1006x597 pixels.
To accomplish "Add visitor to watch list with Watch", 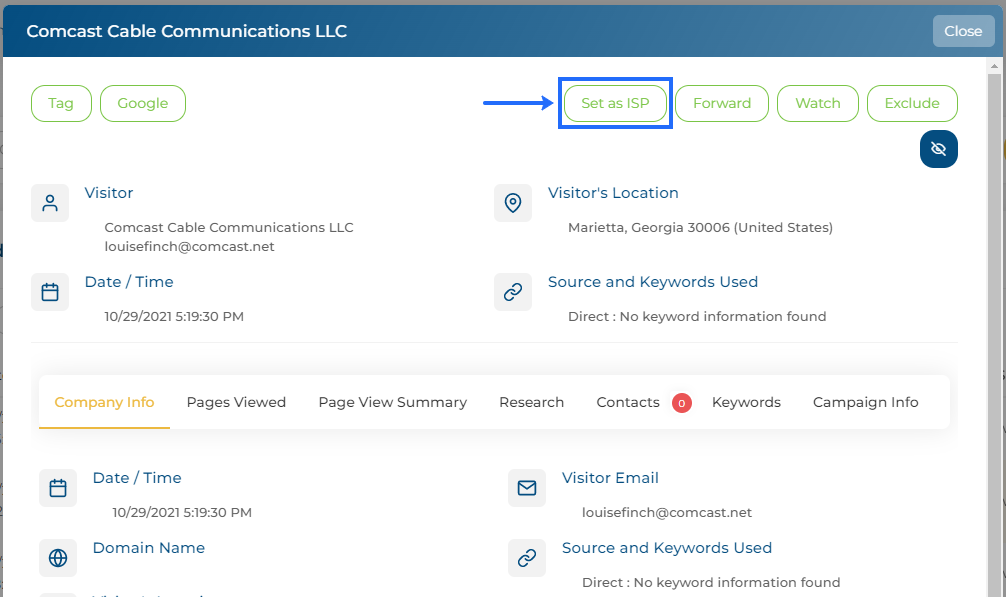I will click(x=817, y=103).
